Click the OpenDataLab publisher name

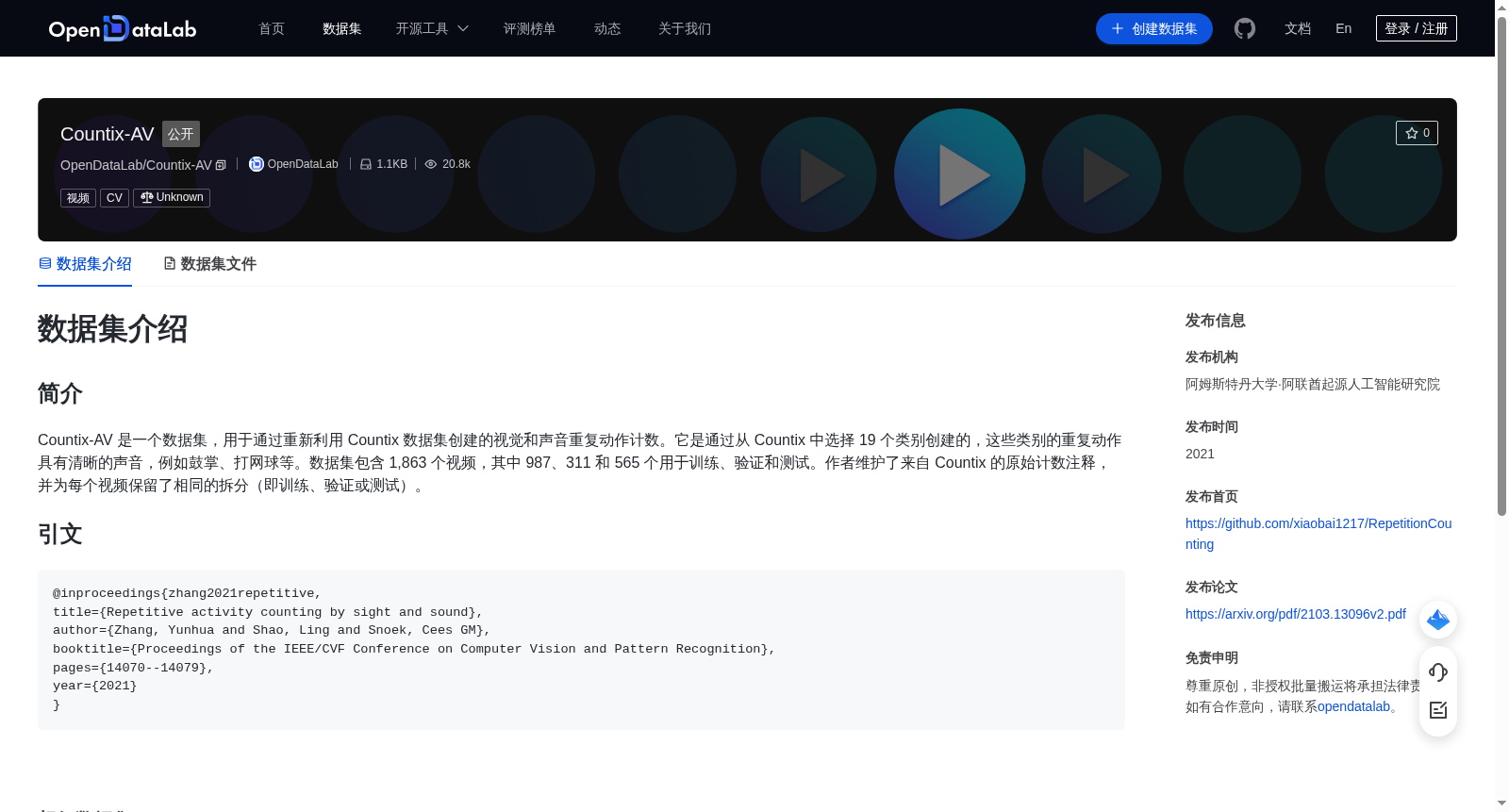(x=303, y=164)
